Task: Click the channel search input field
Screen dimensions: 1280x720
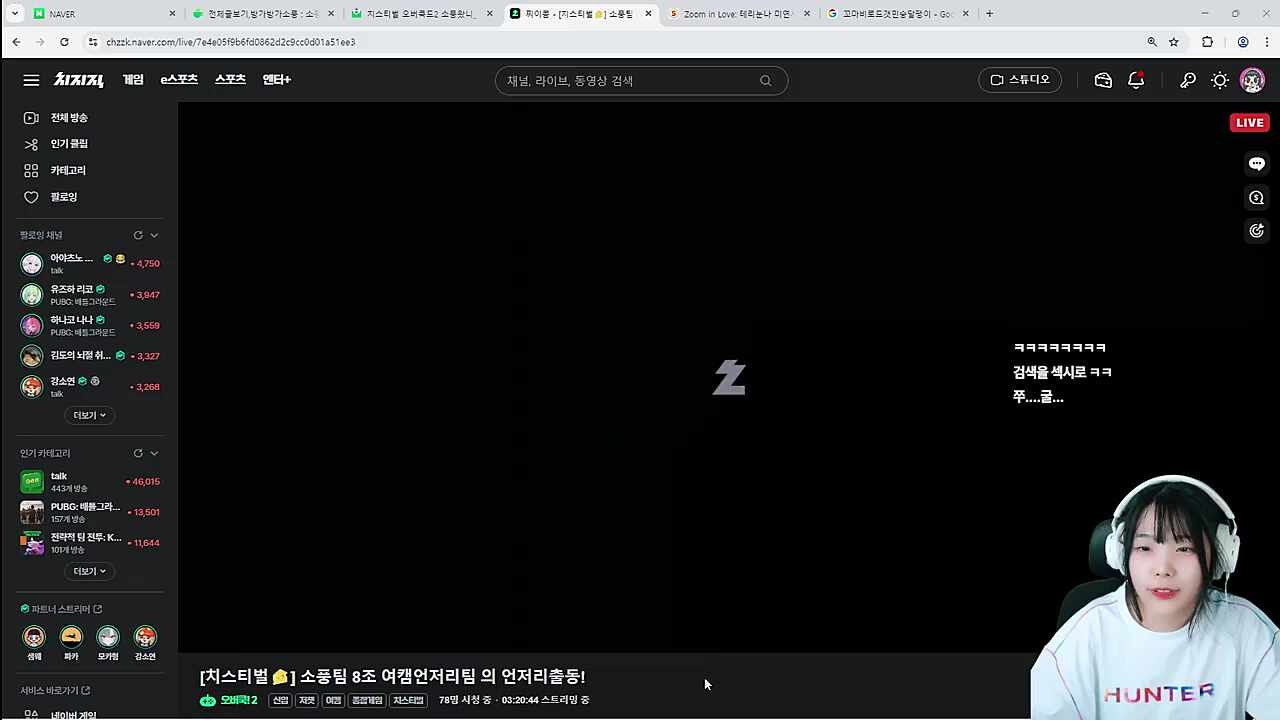Action: click(630, 81)
